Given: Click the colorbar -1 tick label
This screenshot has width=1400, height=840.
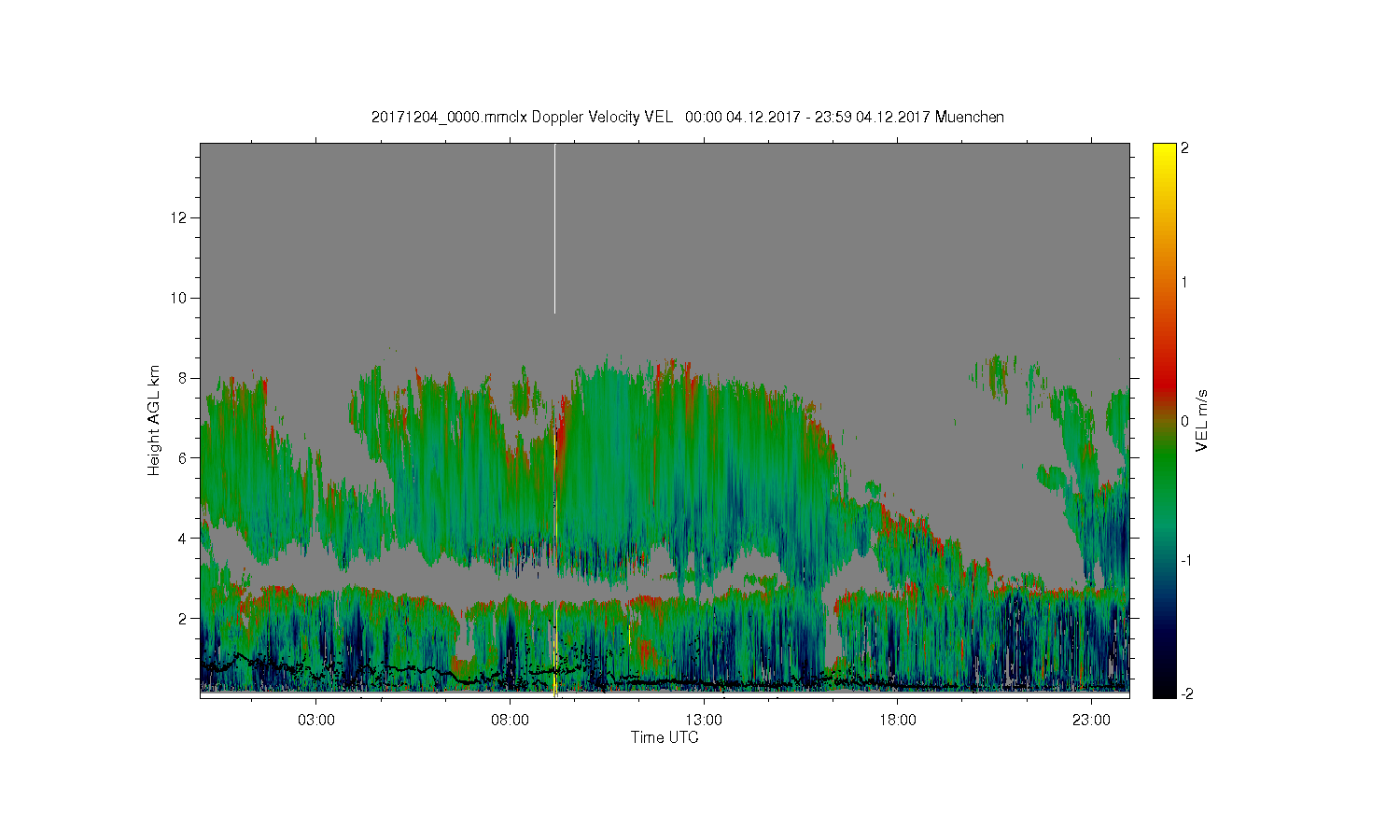Looking at the screenshot, I should [x=1184, y=560].
